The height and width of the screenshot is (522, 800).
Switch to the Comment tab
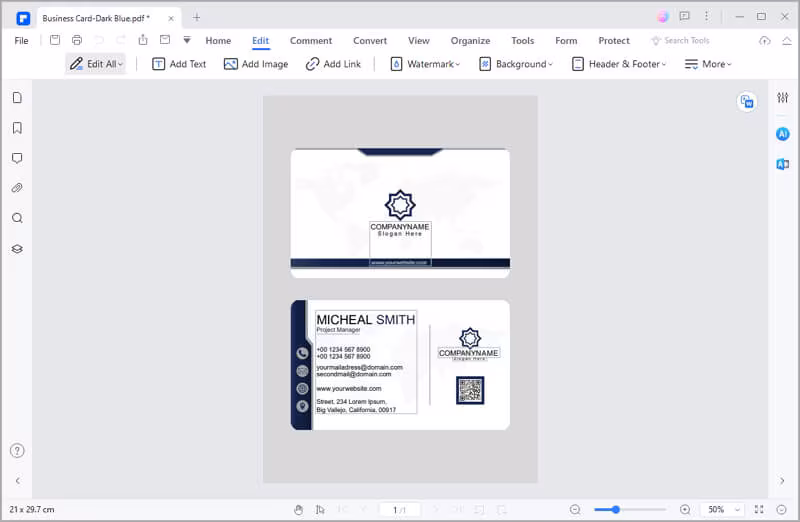click(311, 40)
